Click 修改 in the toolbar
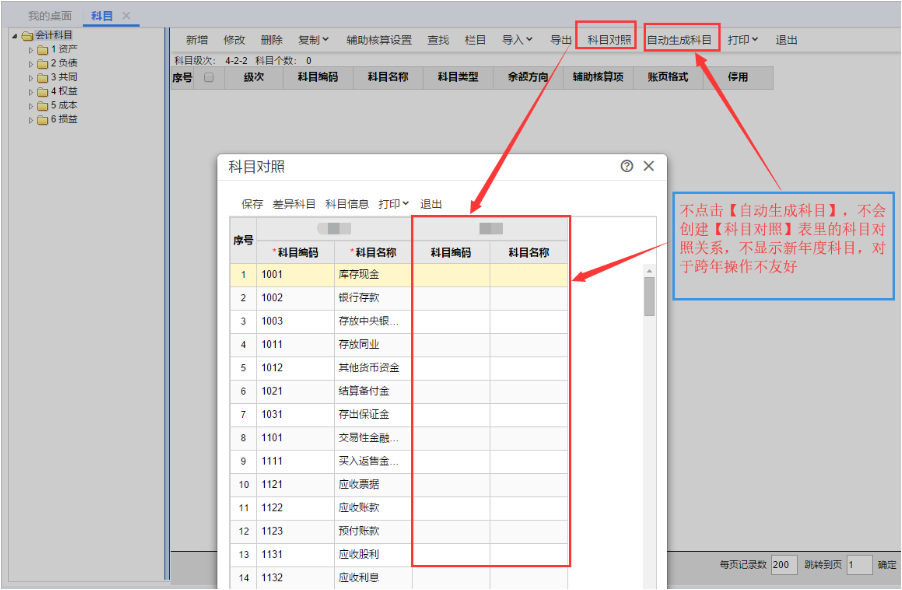The height and width of the screenshot is (590, 902). (234, 40)
